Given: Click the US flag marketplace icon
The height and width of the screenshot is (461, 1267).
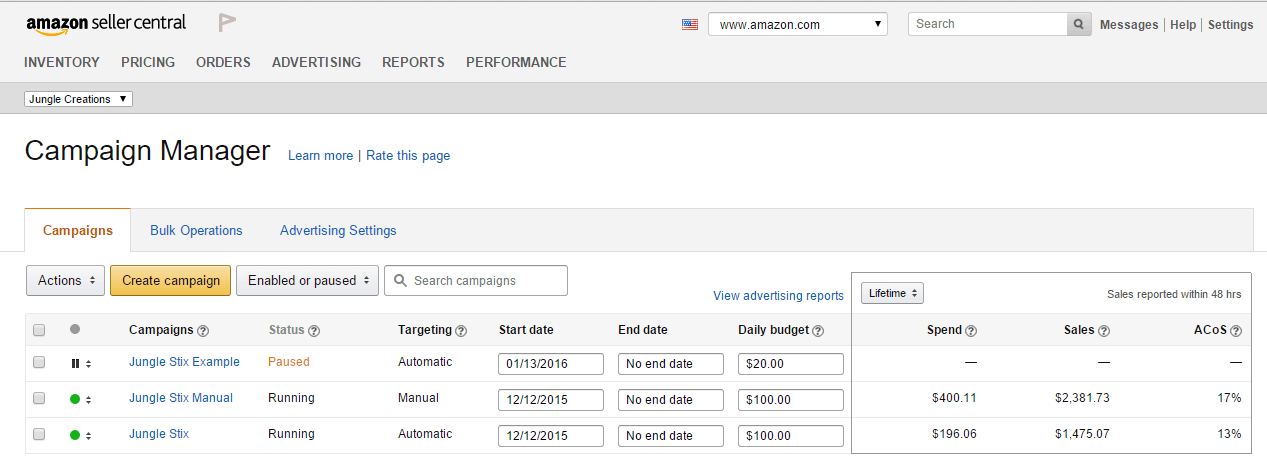Looking at the screenshot, I should pos(690,24).
